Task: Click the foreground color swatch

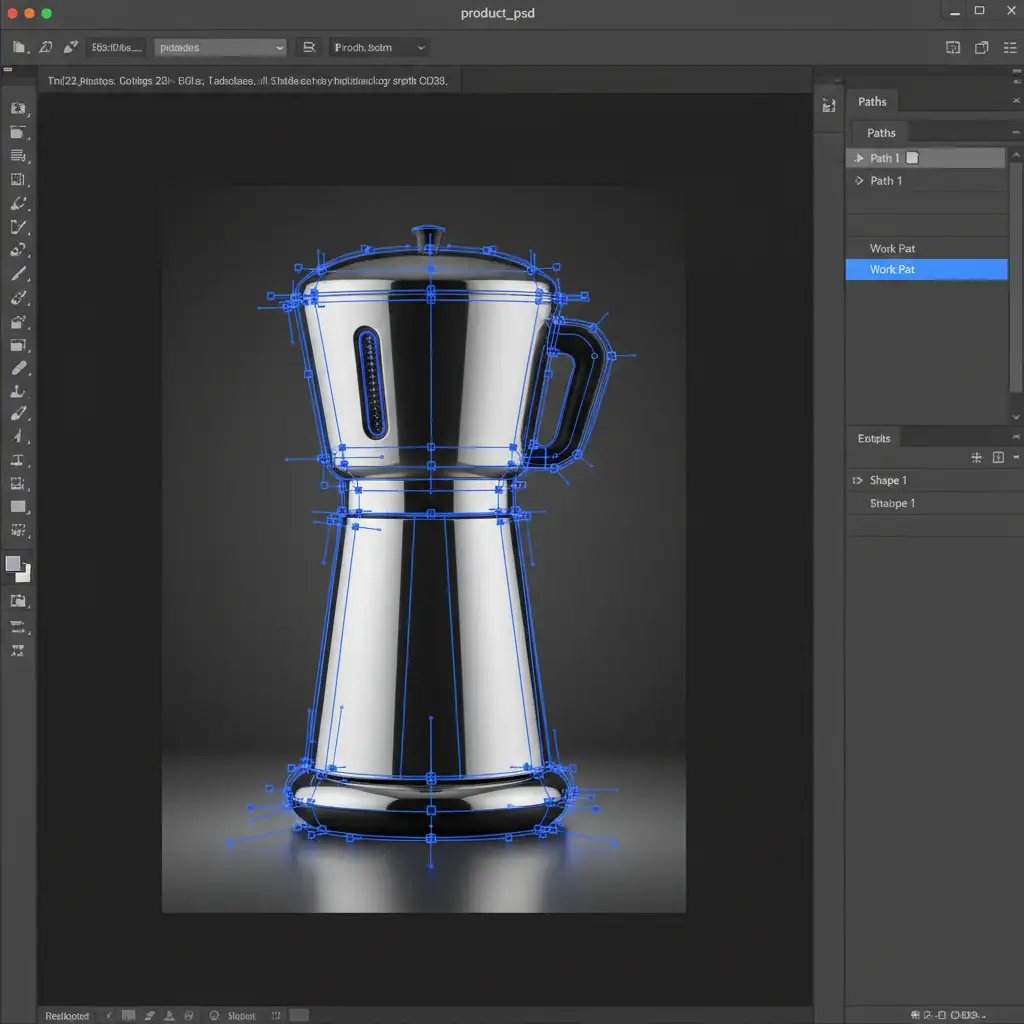Action: 14,564
